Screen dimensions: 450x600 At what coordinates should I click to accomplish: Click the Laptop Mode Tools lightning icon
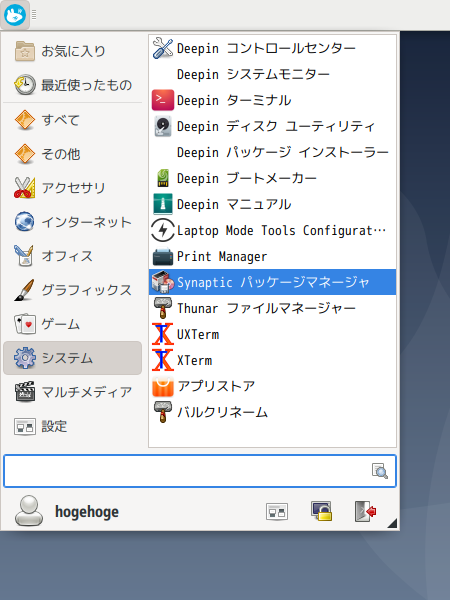[x=163, y=230]
